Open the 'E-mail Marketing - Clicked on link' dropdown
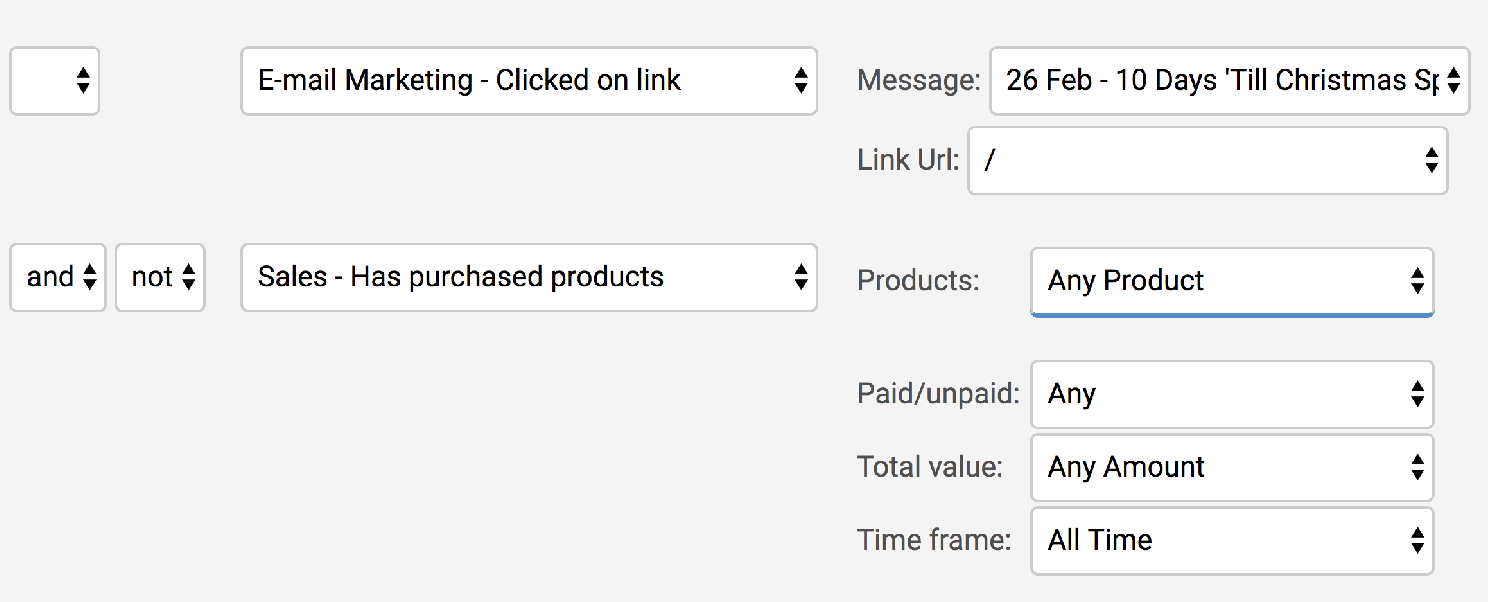1488x602 pixels. 528,81
